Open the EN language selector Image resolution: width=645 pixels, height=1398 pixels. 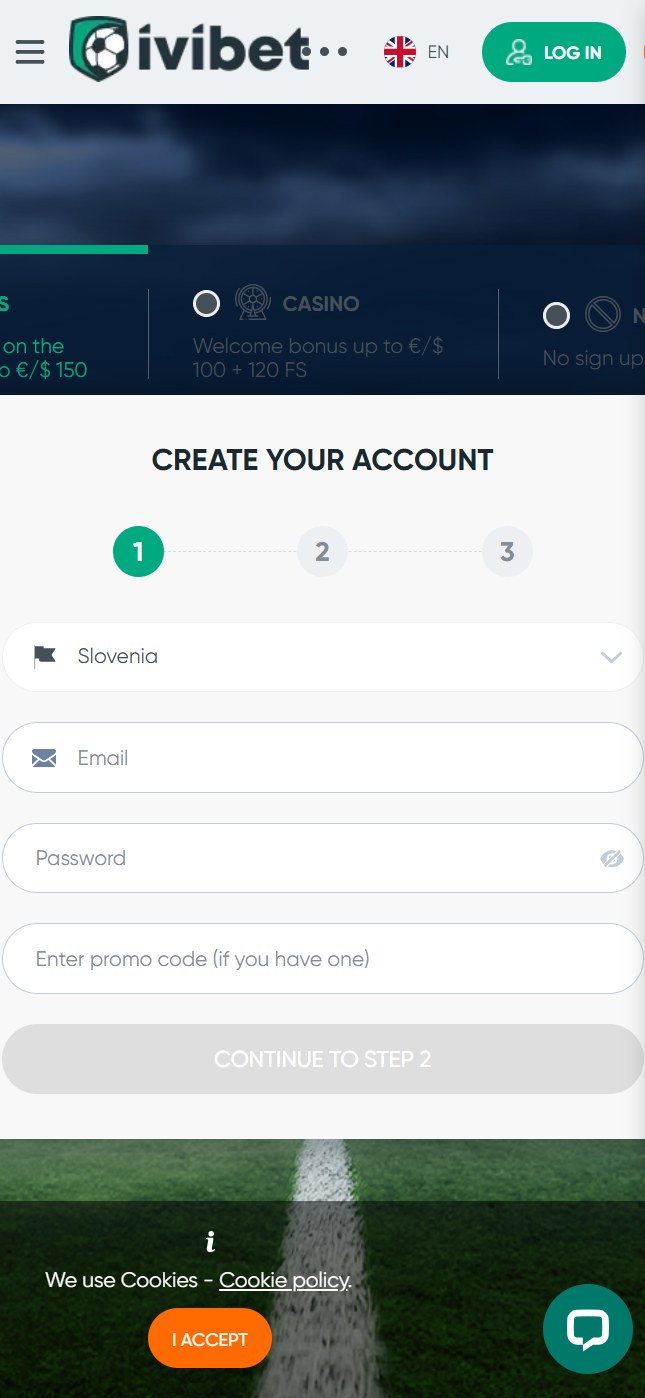click(438, 52)
